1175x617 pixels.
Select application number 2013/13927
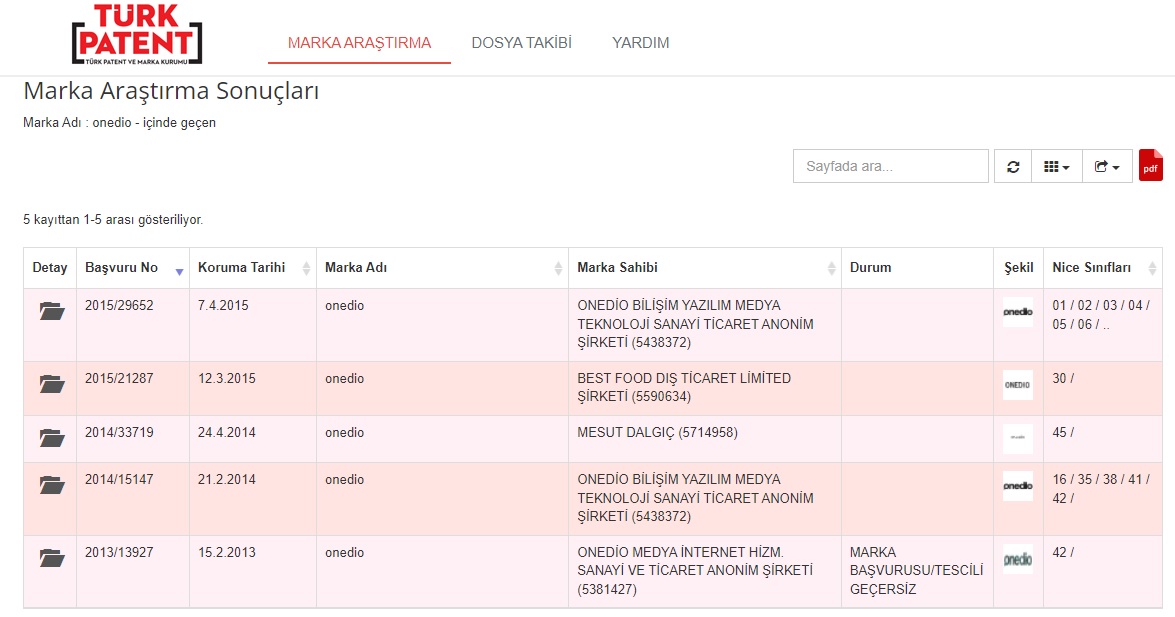click(119, 552)
